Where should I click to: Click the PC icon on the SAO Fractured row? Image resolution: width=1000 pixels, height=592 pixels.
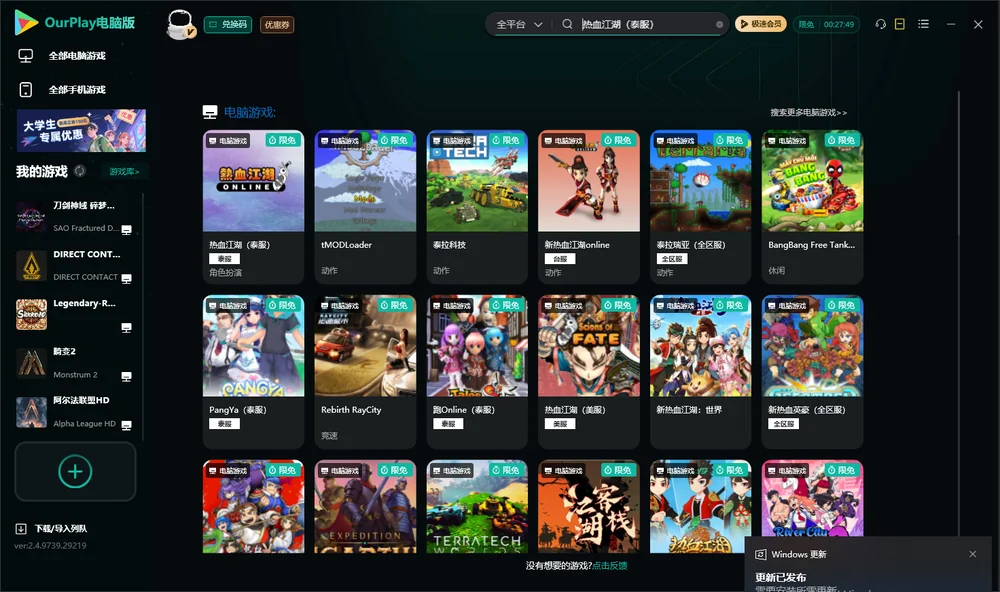(126, 230)
